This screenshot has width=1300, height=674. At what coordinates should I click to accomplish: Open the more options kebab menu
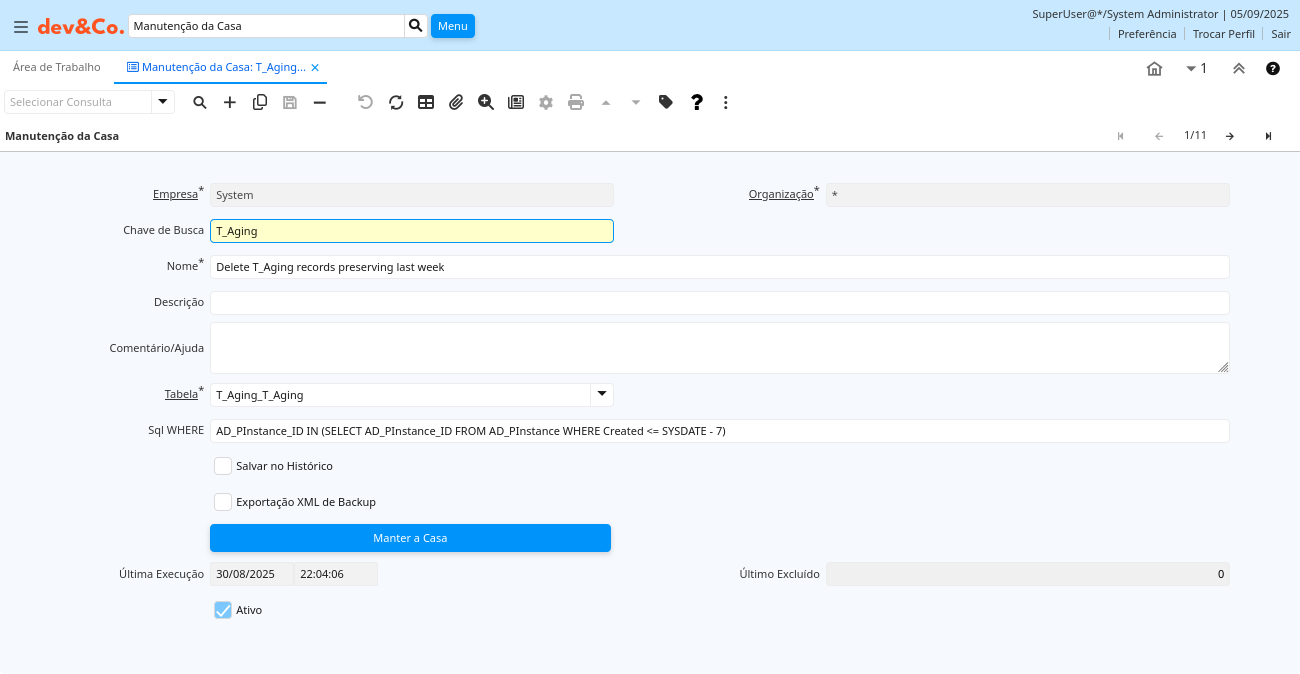click(726, 102)
